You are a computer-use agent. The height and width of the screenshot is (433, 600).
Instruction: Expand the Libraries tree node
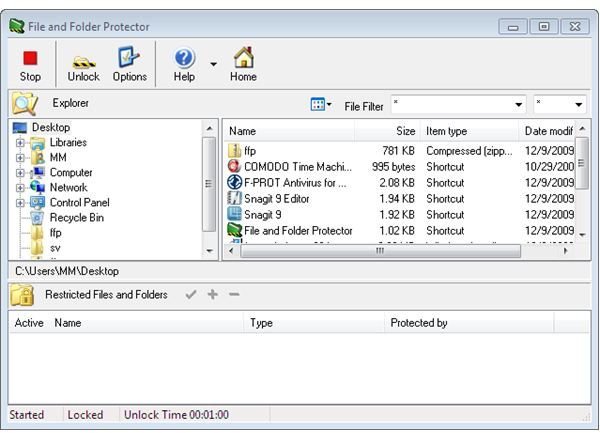(x=20, y=143)
